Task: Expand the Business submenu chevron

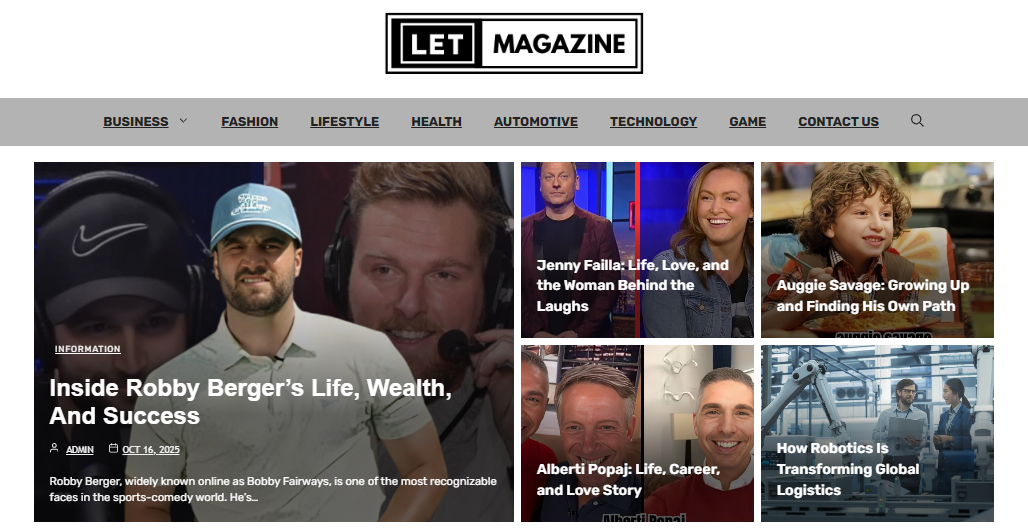Action: tap(183, 121)
